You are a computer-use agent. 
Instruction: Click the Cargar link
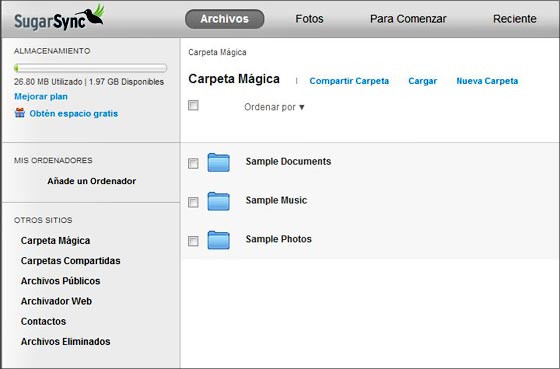(x=422, y=81)
